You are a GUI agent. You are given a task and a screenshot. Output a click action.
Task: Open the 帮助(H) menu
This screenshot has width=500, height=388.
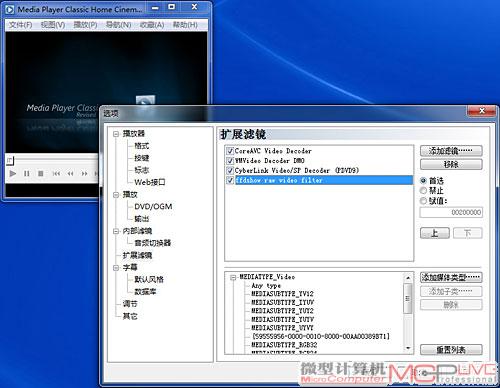185,25
